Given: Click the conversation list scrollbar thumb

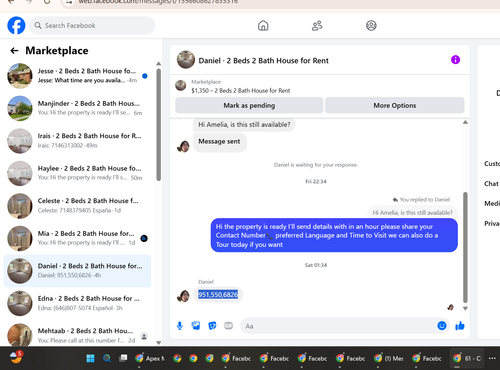Looking at the screenshot, I should tap(159, 125).
